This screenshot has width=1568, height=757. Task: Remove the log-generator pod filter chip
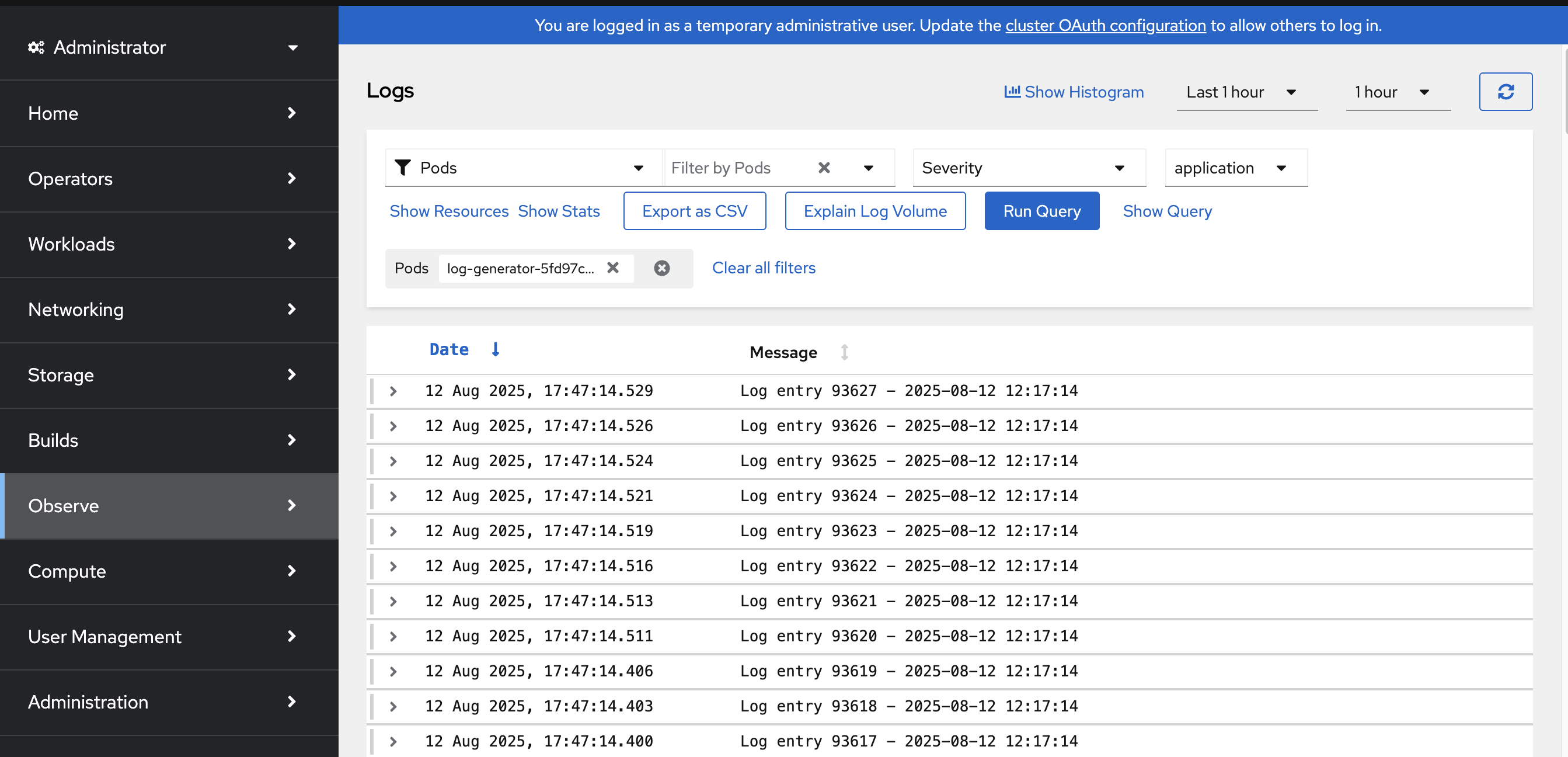[x=612, y=268]
